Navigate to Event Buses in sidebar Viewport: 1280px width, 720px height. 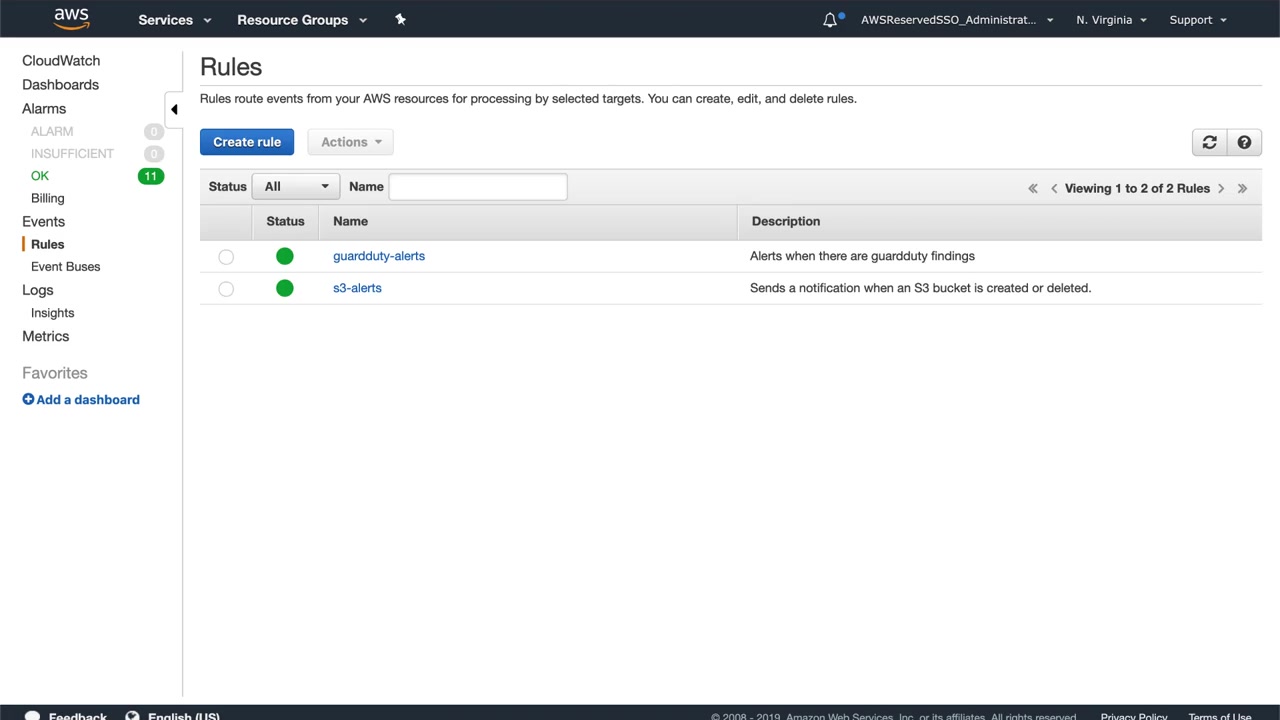coord(66,267)
